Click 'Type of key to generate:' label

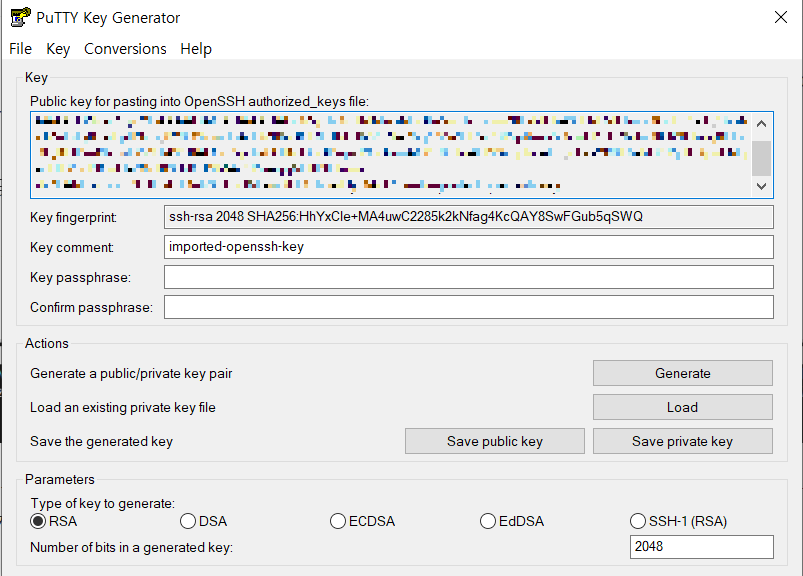click(x=102, y=503)
